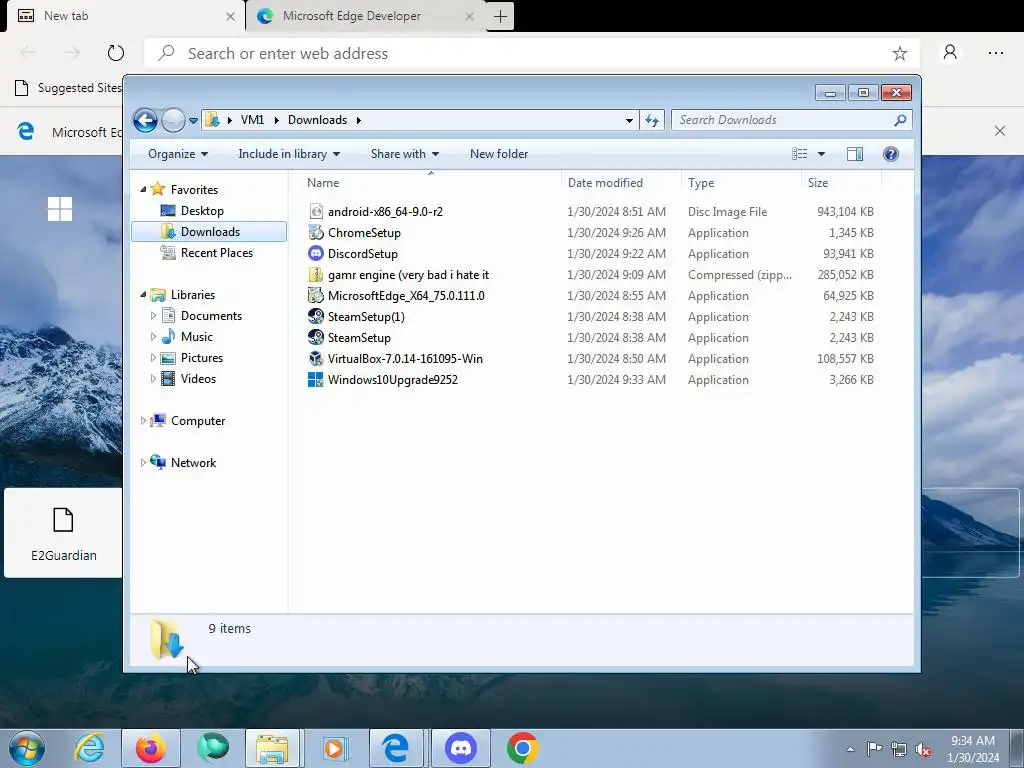Open Firefox from the taskbar
This screenshot has width=1024, height=768.
[x=151, y=748]
